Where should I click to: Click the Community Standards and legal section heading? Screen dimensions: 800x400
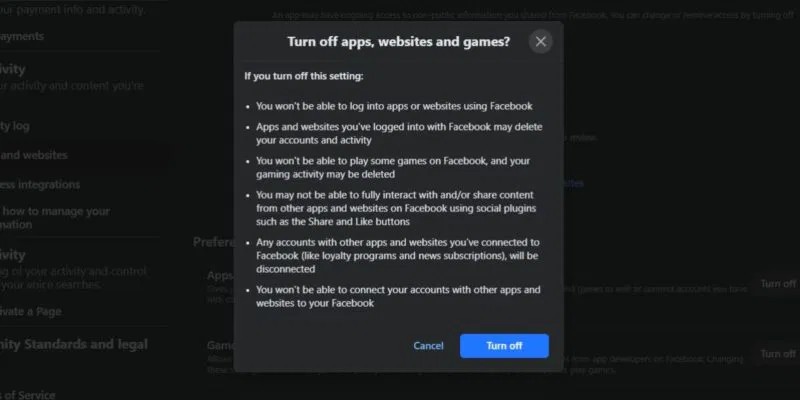coord(74,344)
